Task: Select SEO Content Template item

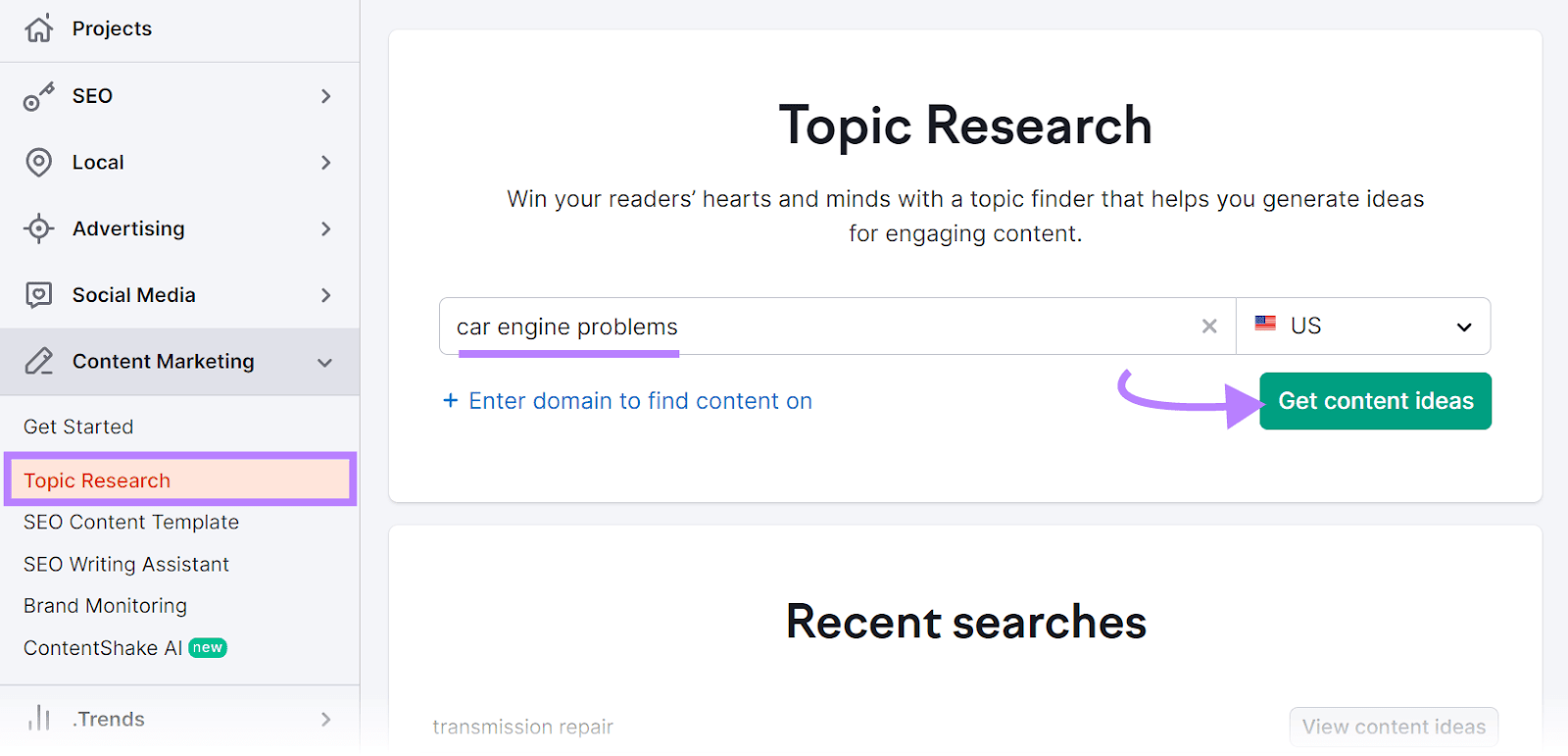Action: click(131, 523)
